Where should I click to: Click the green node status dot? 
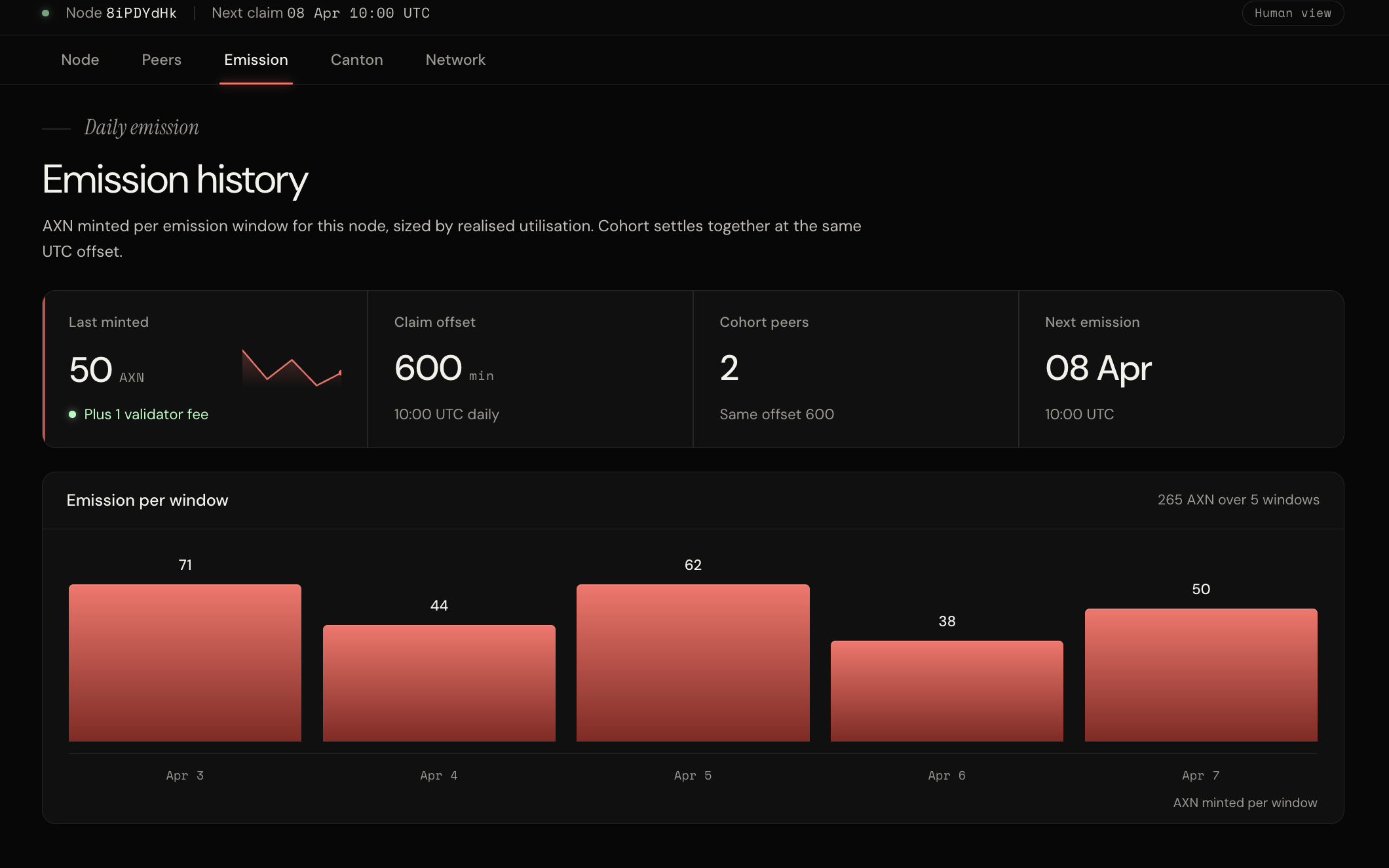[45, 13]
